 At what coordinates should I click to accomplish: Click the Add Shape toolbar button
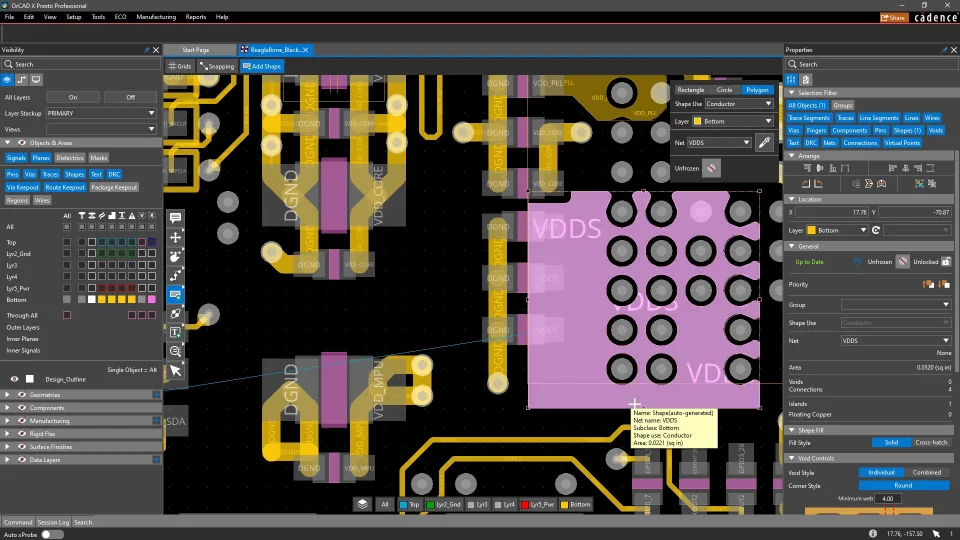(x=262, y=66)
